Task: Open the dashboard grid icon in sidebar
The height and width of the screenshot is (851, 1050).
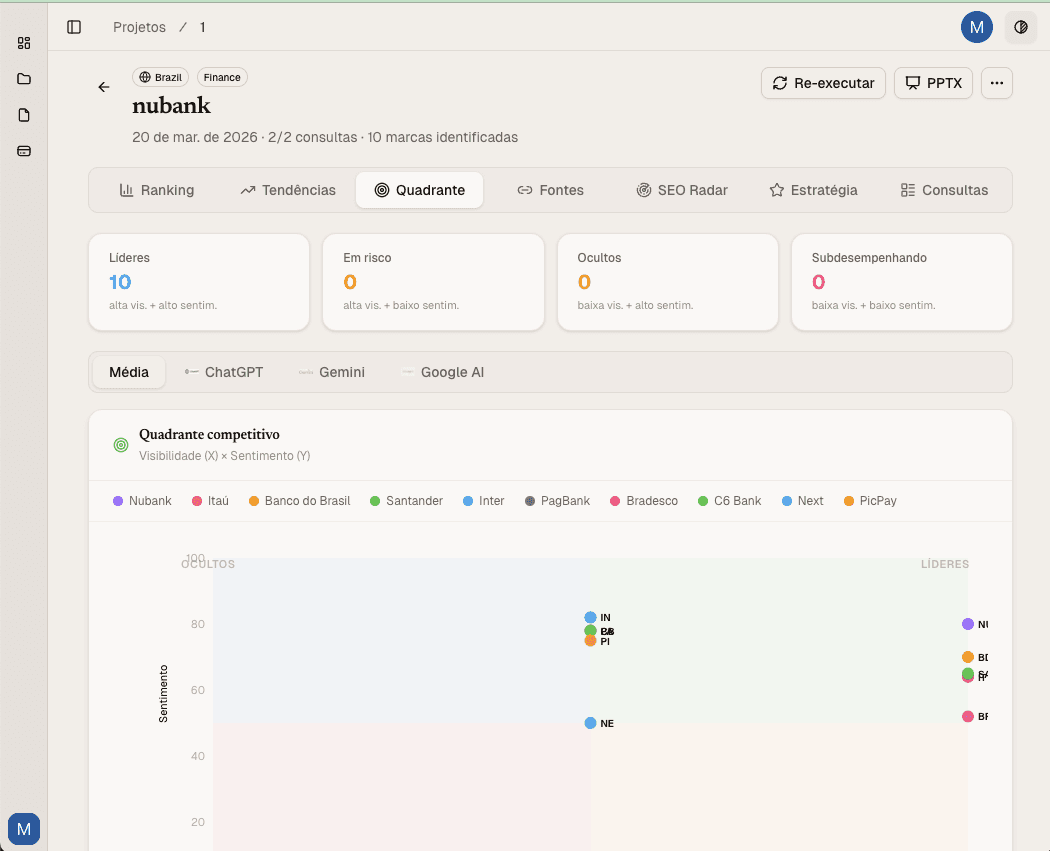Action: 24,44
